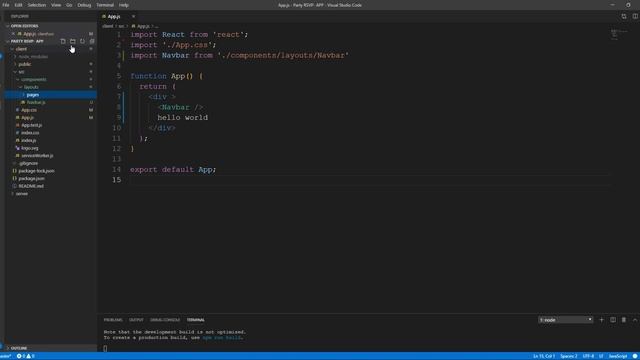Open the Selection menu
640x360 pixels.
(x=37, y=5)
